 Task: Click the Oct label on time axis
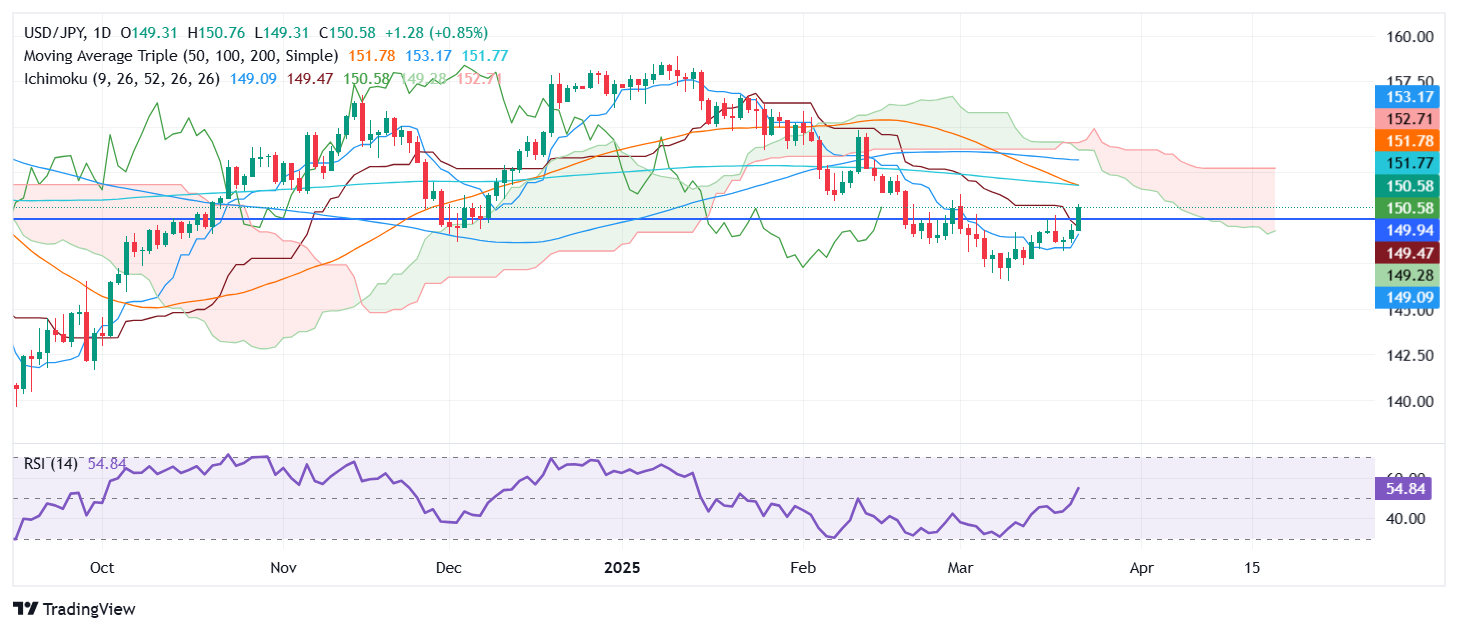coord(102,567)
